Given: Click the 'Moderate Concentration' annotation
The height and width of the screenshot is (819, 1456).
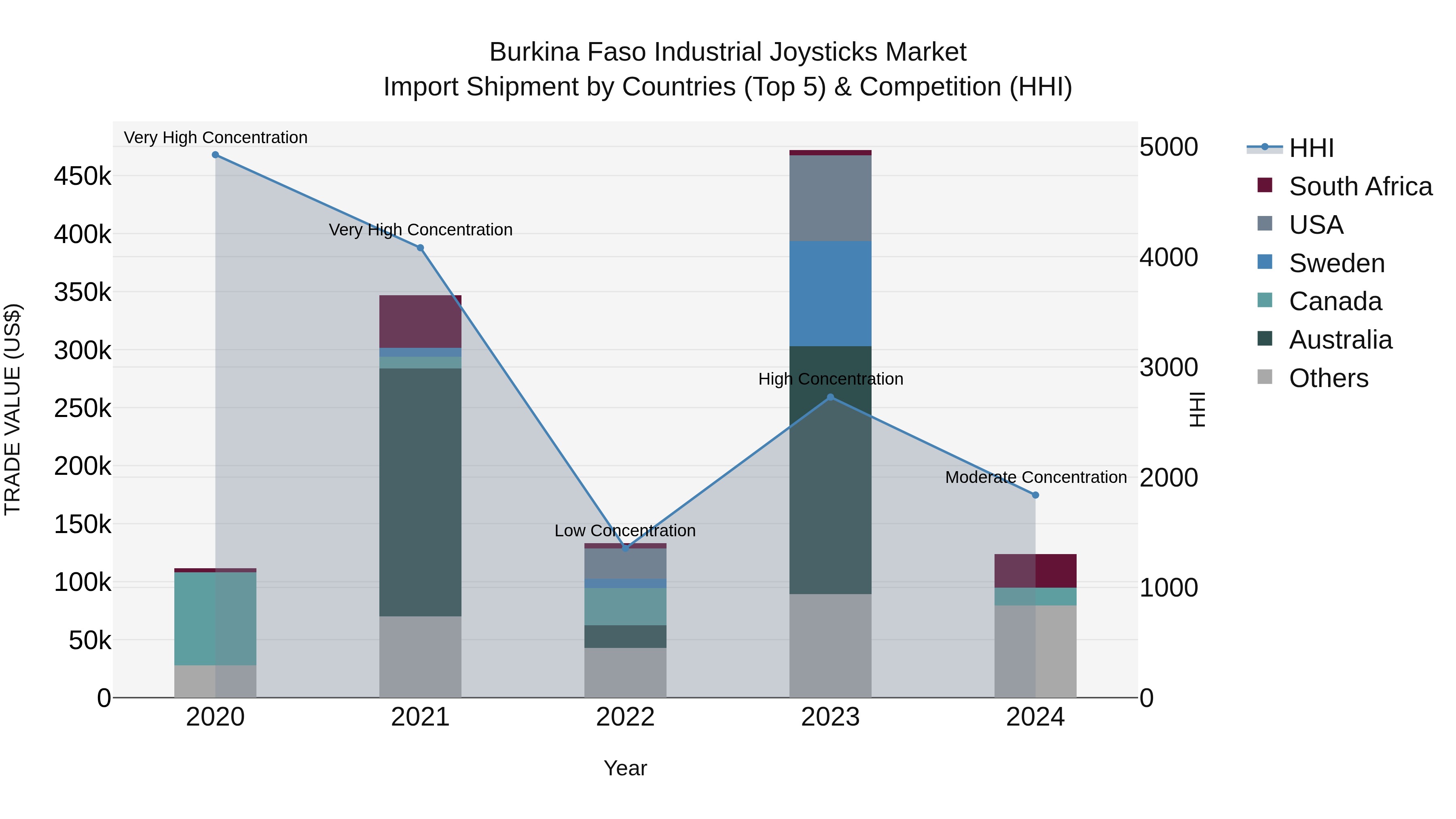Looking at the screenshot, I should click(1036, 478).
